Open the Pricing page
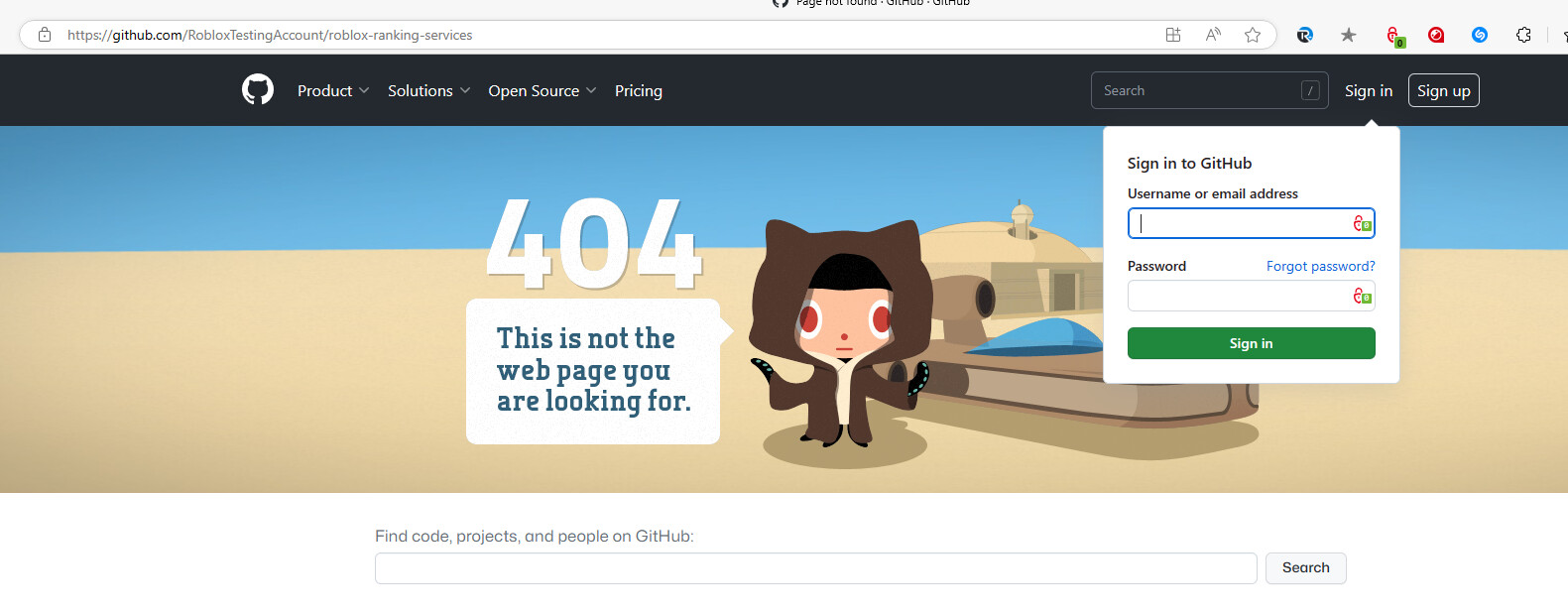 639,90
